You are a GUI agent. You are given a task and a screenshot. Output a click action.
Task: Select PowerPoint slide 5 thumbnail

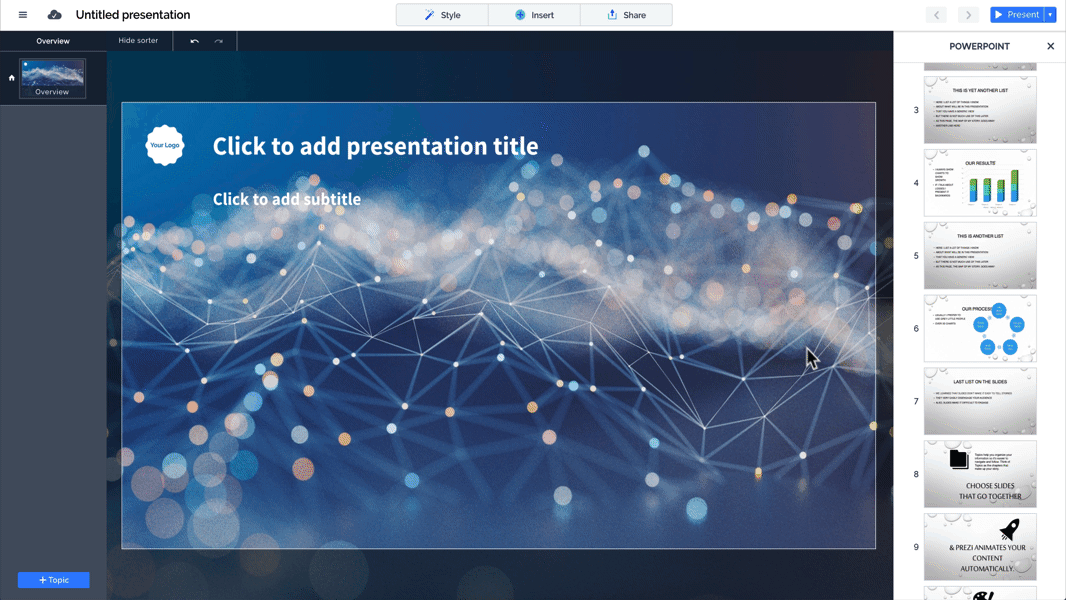tap(980, 255)
